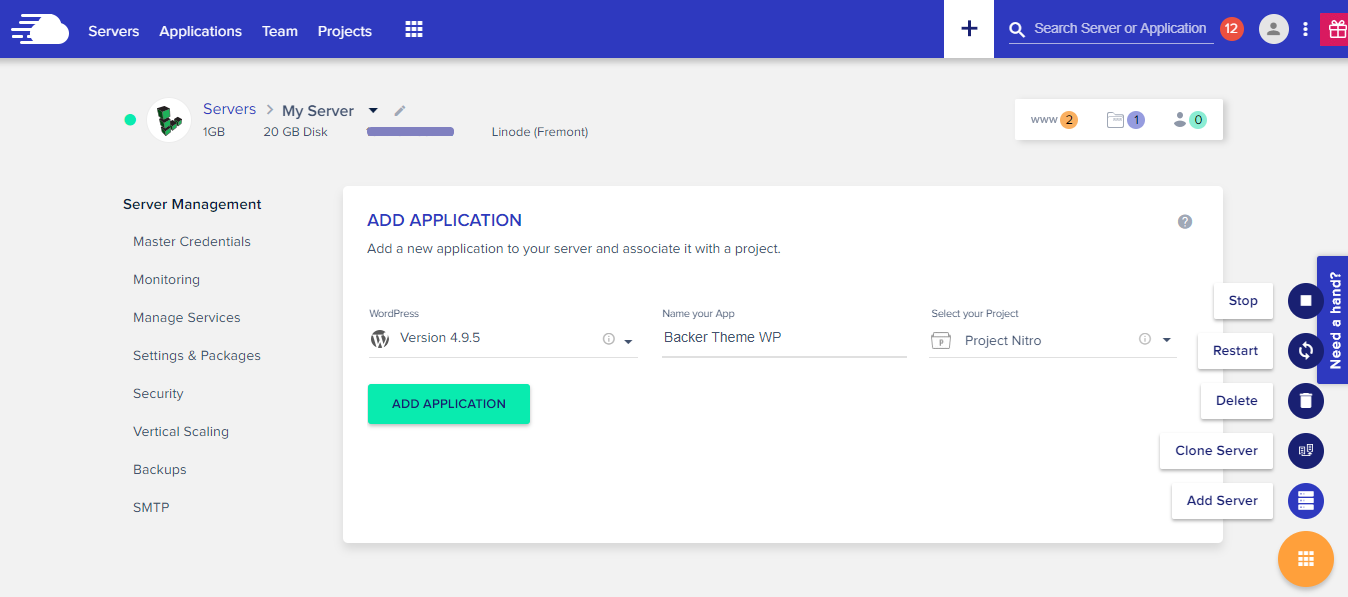Open the Team menu in navbar
This screenshot has width=1348, height=597.
pyautogui.click(x=280, y=31)
